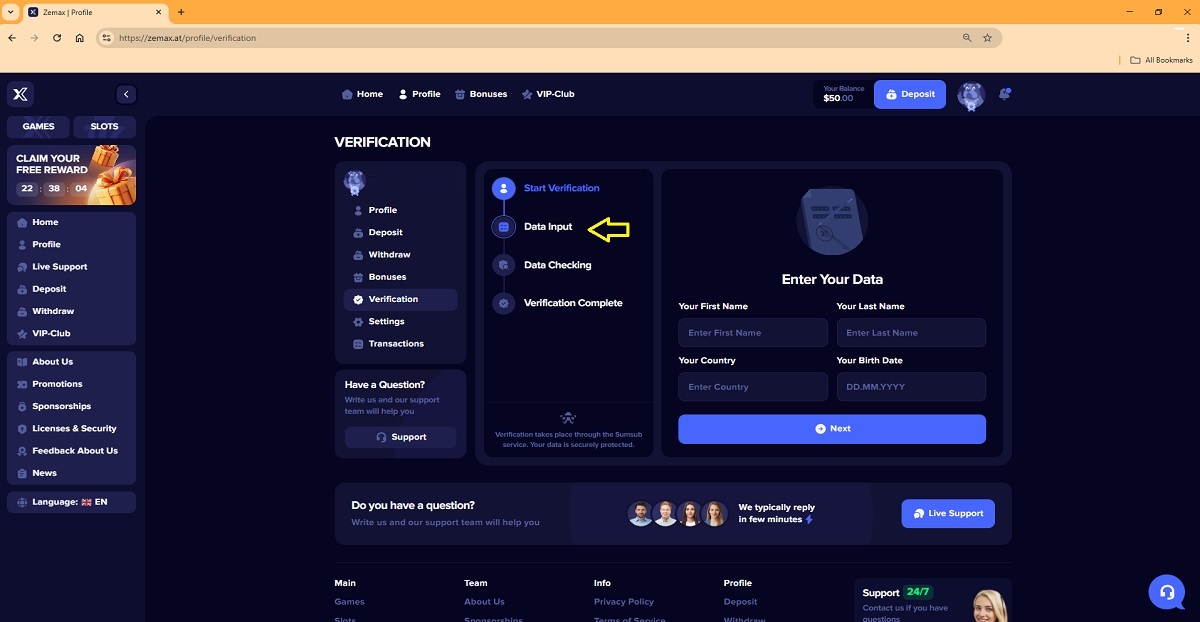Open the notifications bell icon
1200x622 pixels.
(1004, 94)
